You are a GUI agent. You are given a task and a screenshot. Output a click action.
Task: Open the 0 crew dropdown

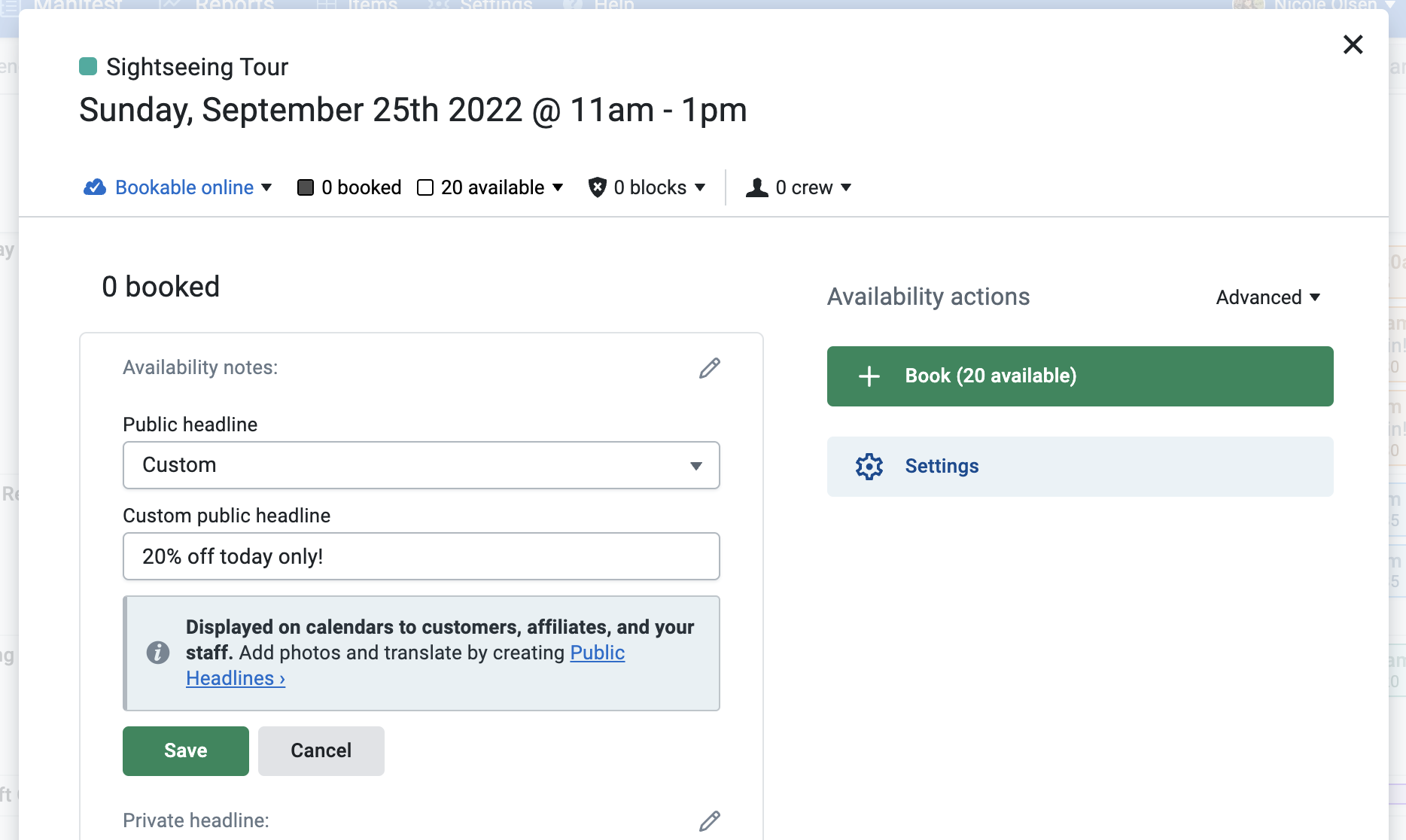point(799,187)
